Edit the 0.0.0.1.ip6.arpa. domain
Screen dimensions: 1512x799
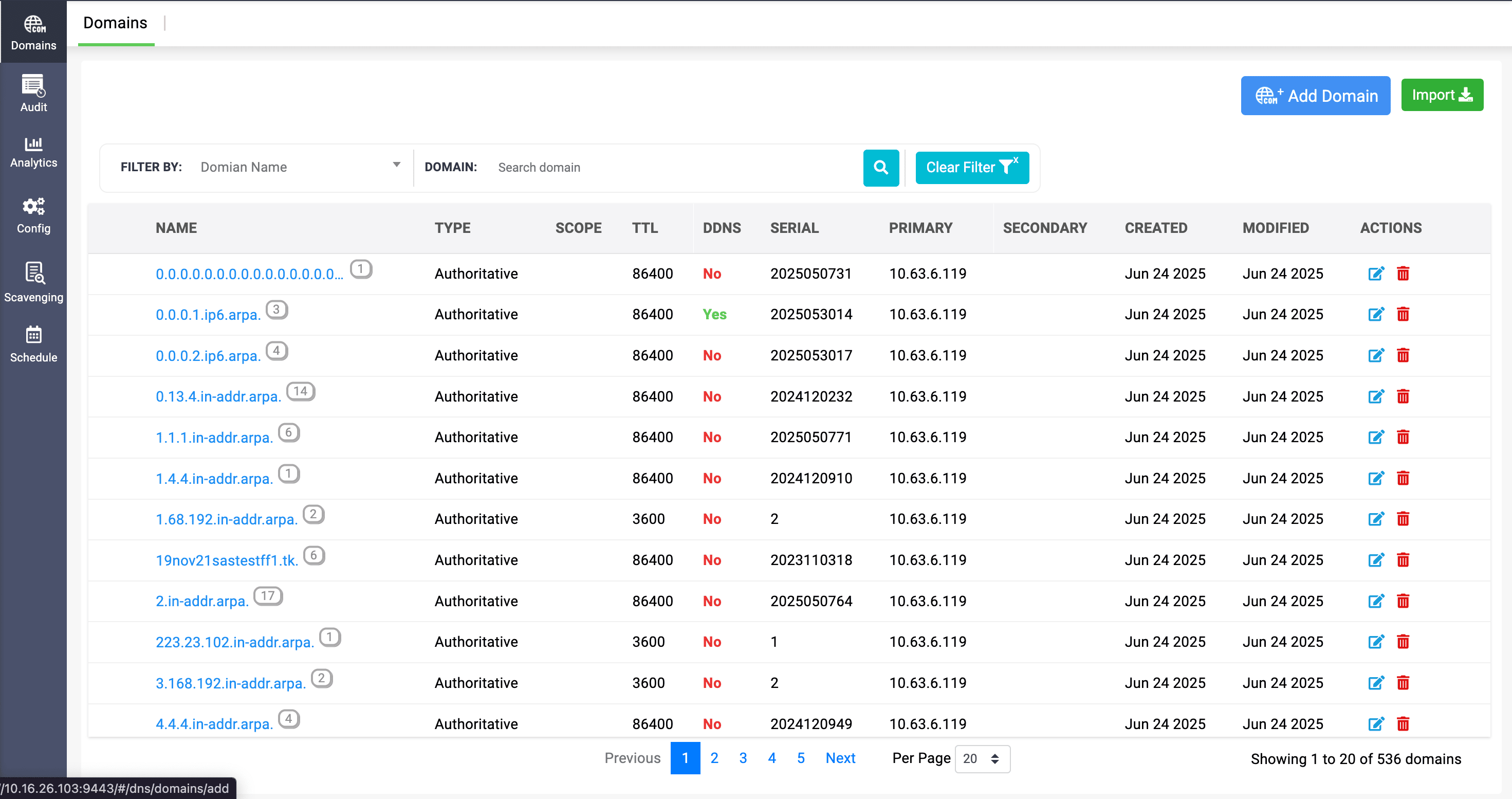(1376, 315)
